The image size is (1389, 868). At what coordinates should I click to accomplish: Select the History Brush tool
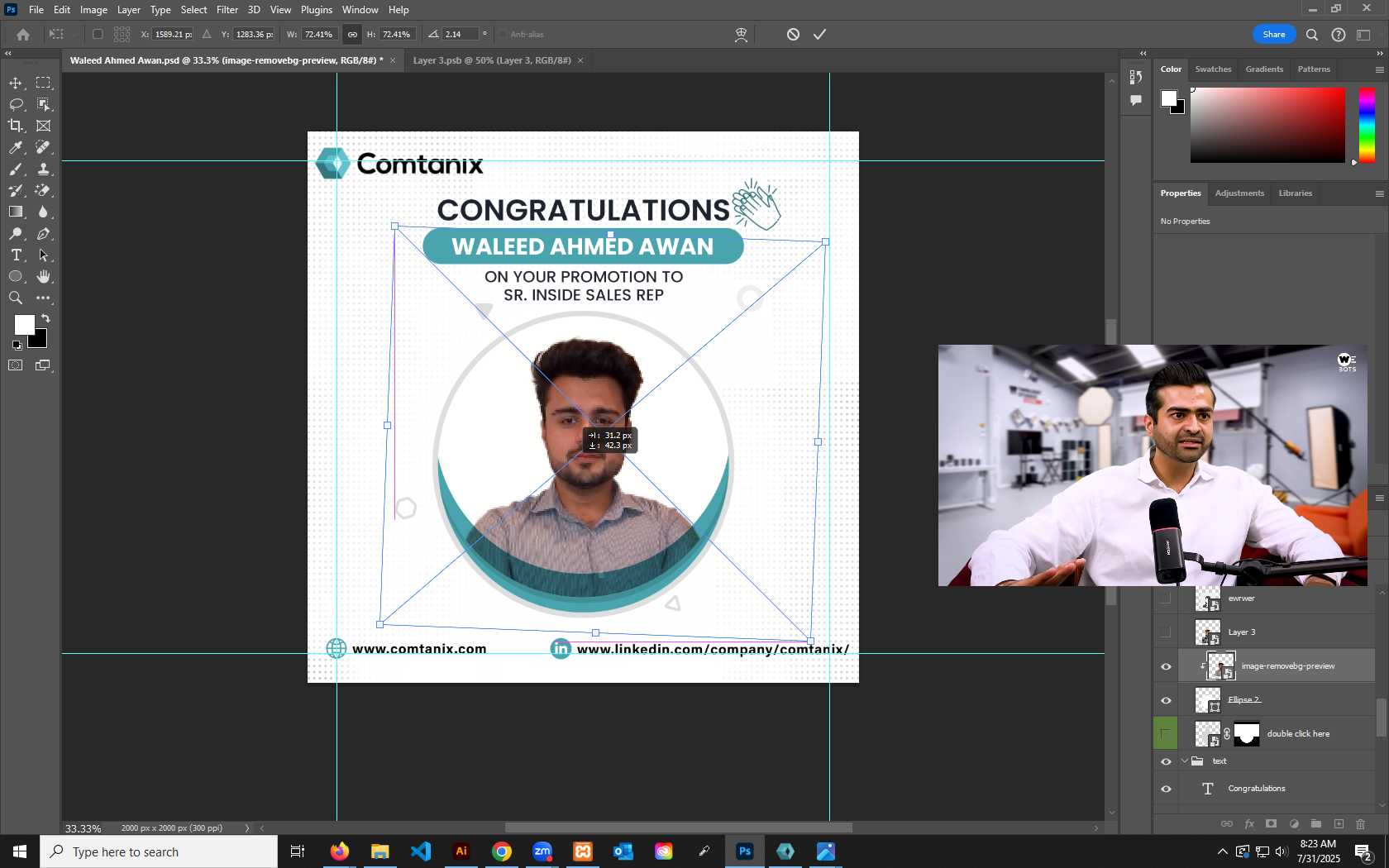[16, 190]
